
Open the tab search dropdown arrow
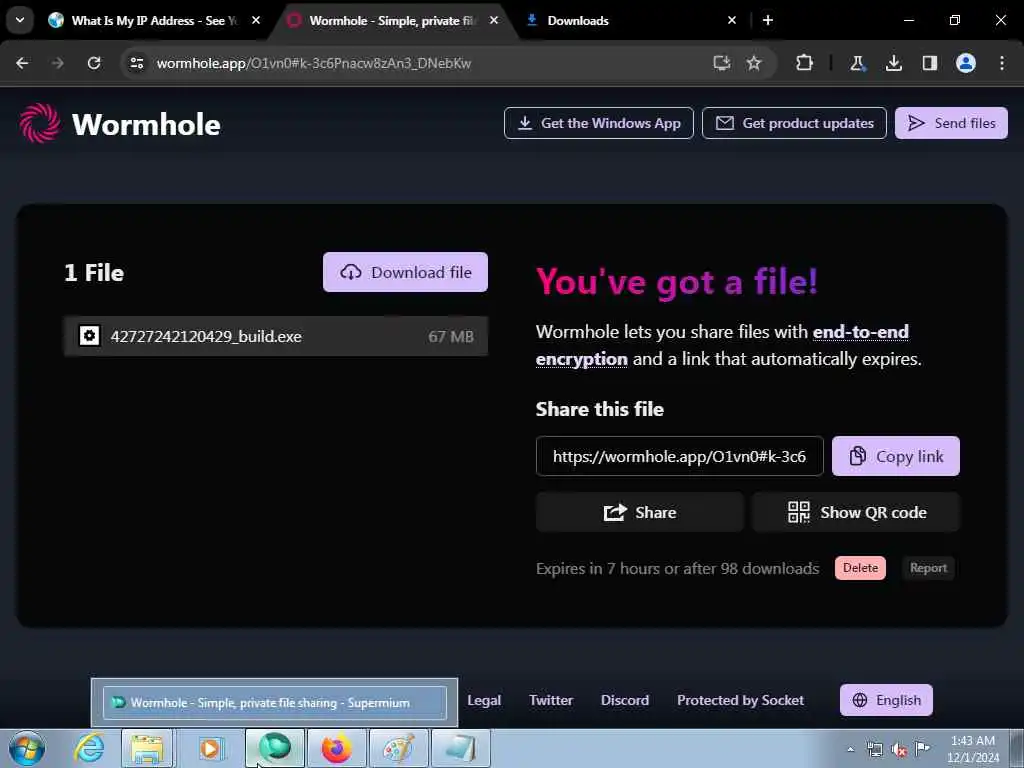pyautogui.click(x=20, y=20)
